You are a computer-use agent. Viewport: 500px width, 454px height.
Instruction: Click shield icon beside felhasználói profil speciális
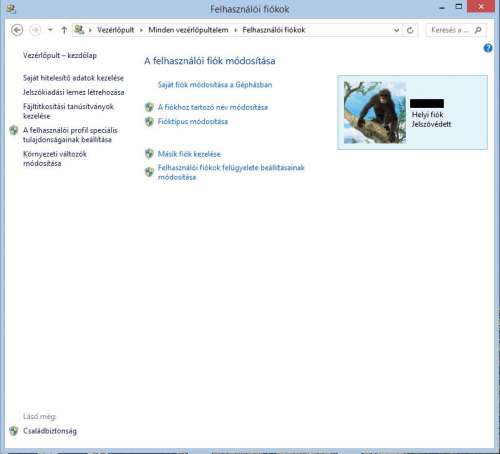click(x=14, y=130)
